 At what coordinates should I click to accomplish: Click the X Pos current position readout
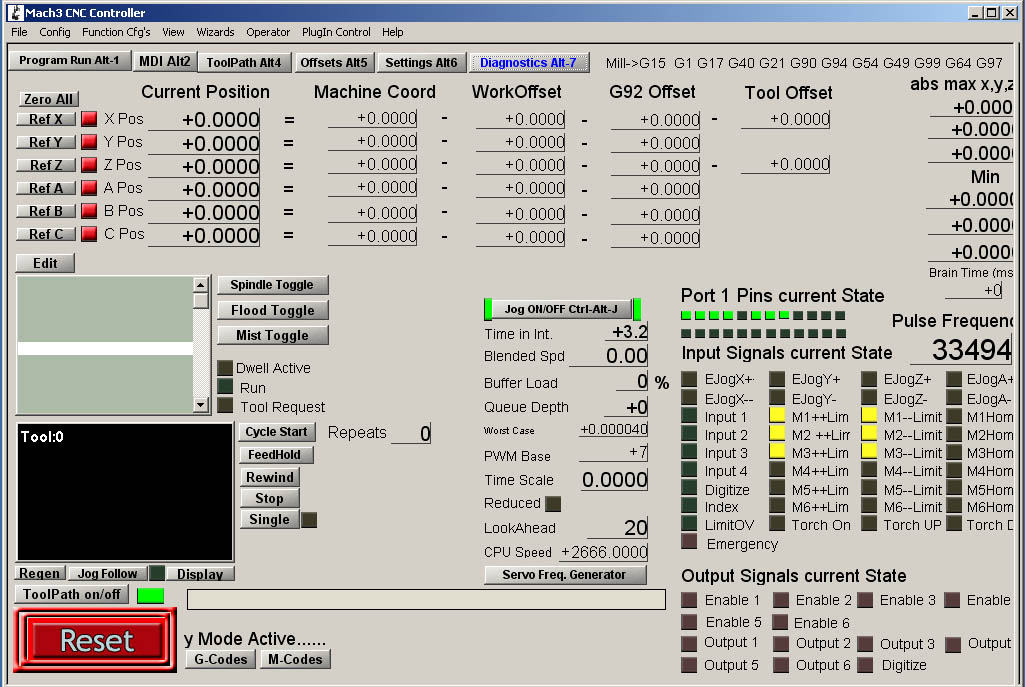[x=204, y=120]
